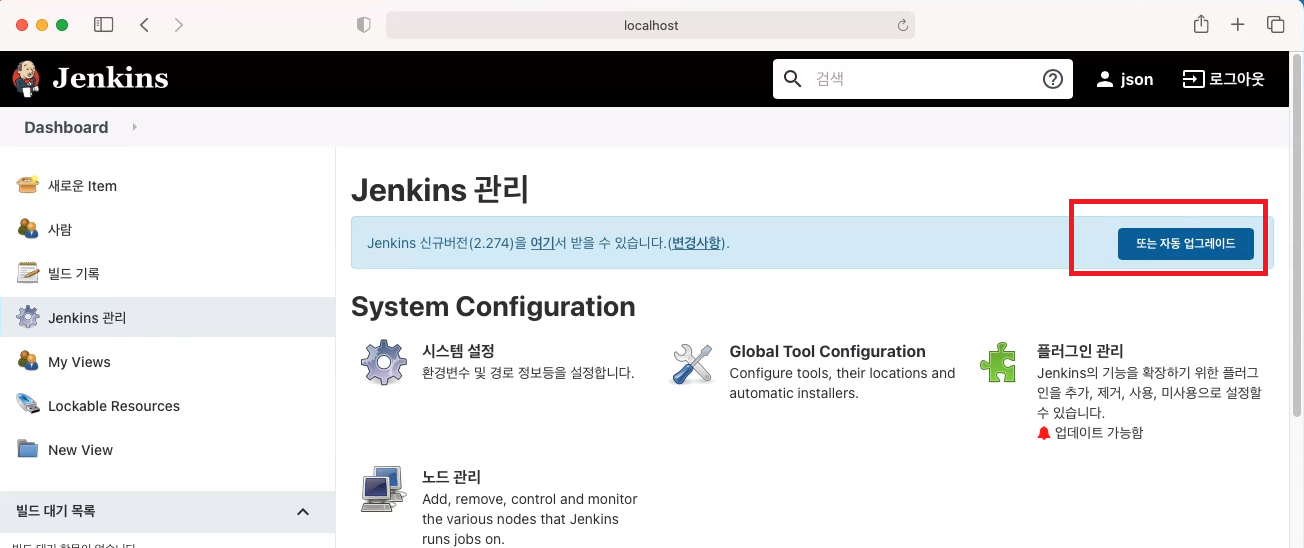
Task: Click the 빌드 대기 목록 panel title
Action: 56,511
